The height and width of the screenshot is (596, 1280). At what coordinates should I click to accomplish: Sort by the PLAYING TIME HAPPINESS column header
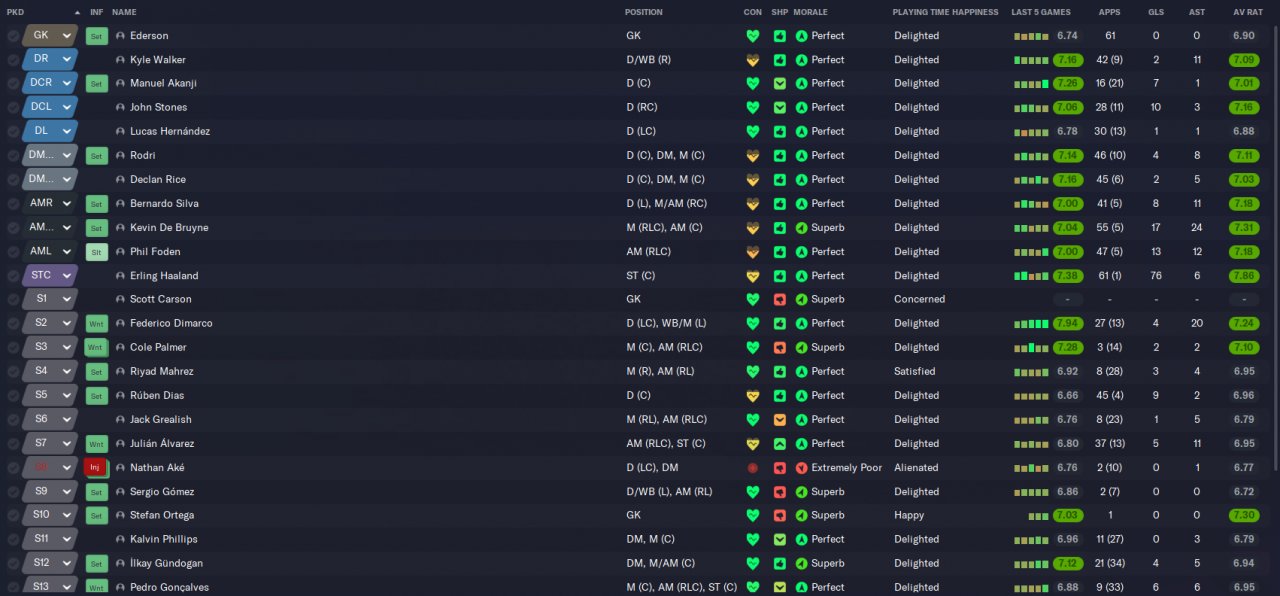[x=945, y=12]
